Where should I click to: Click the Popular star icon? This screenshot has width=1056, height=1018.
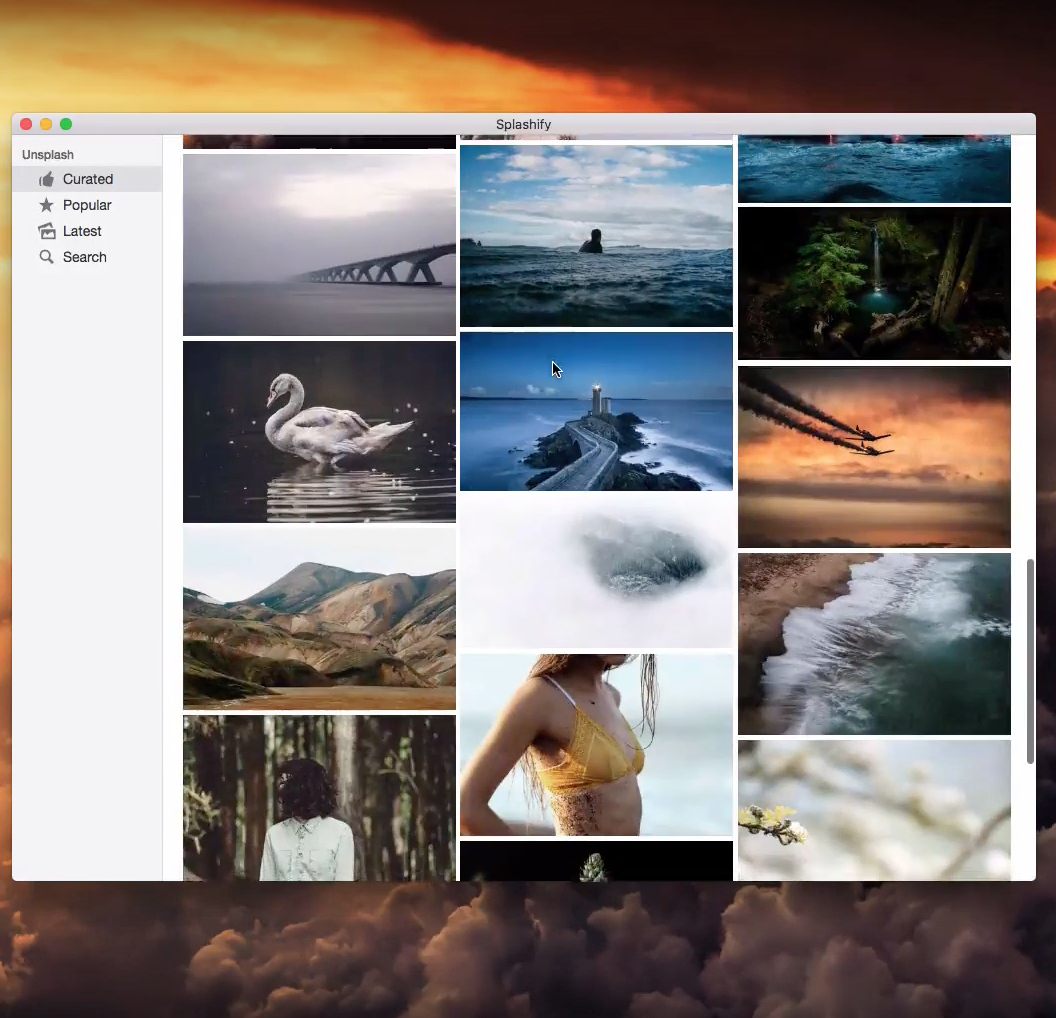(x=46, y=204)
